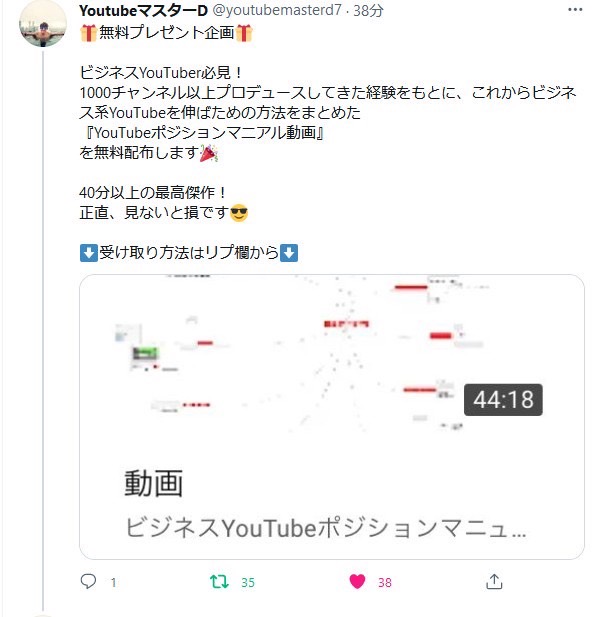Screen dimensions: 600x617
Task: Click the left gift emoji before 無料プレゼント企画
Action: (89, 33)
